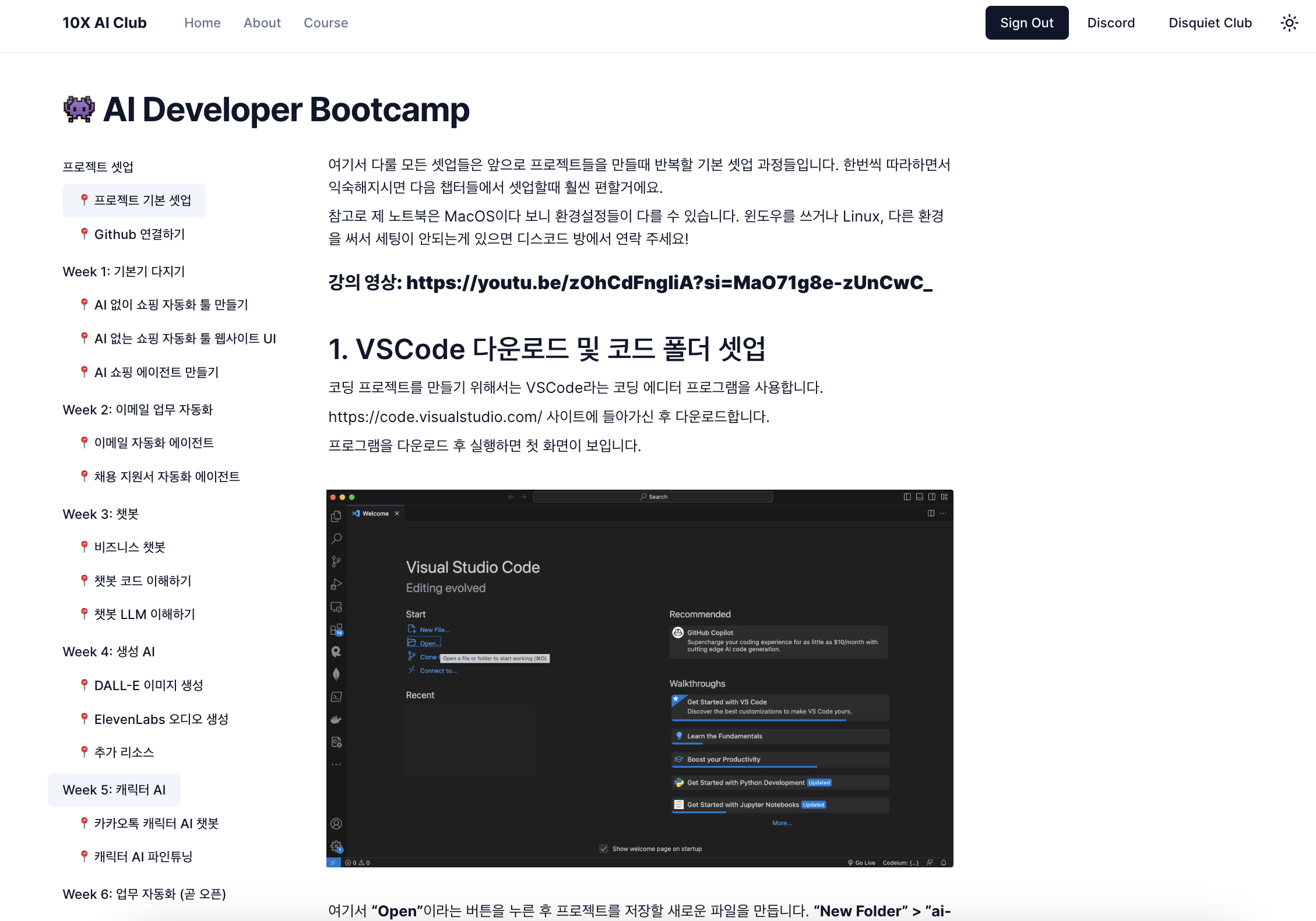Open 챗봇 LLM 이해하기 lesson
1316x921 pixels.
click(138, 614)
